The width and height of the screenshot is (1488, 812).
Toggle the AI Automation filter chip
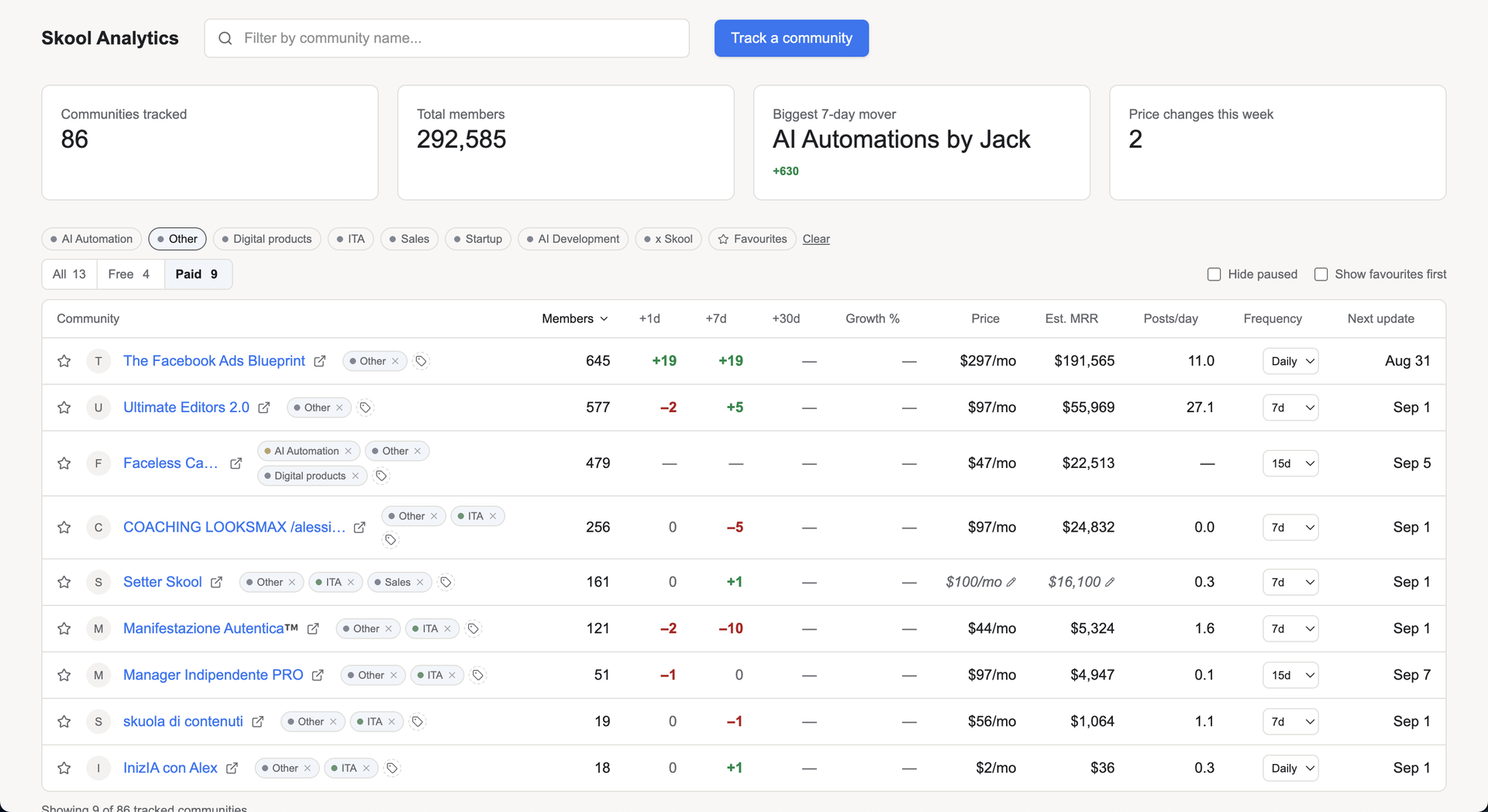pyautogui.click(x=91, y=239)
